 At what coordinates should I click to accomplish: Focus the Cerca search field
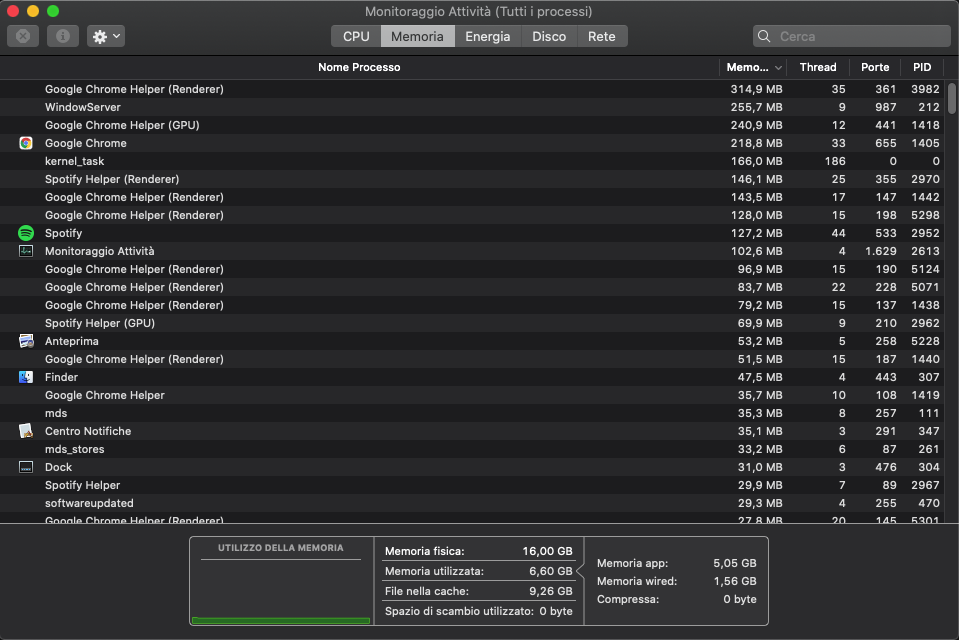point(851,36)
